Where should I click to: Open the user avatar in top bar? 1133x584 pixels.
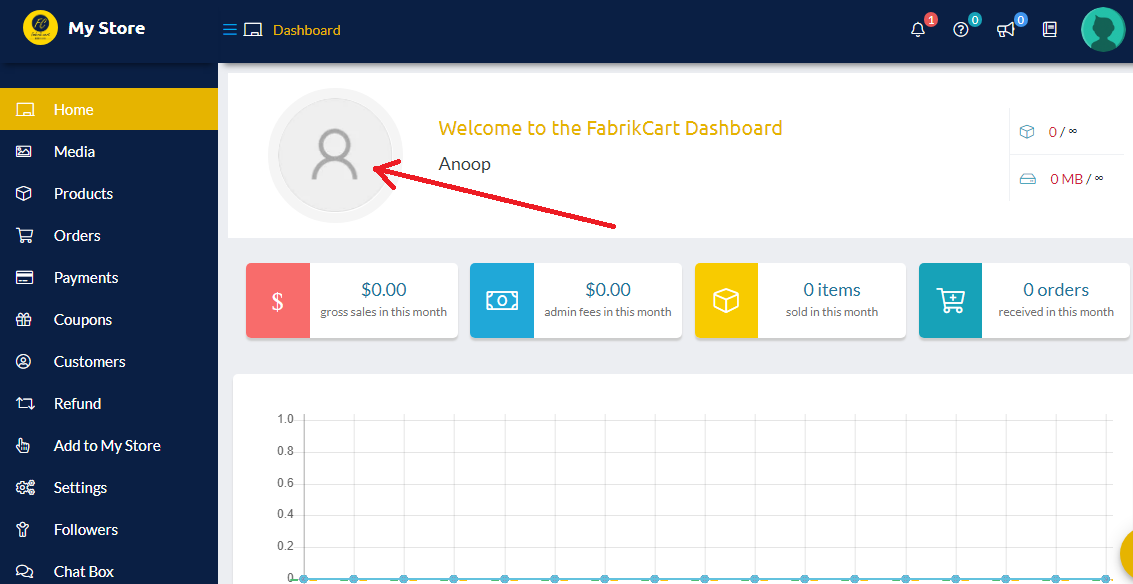click(1103, 30)
